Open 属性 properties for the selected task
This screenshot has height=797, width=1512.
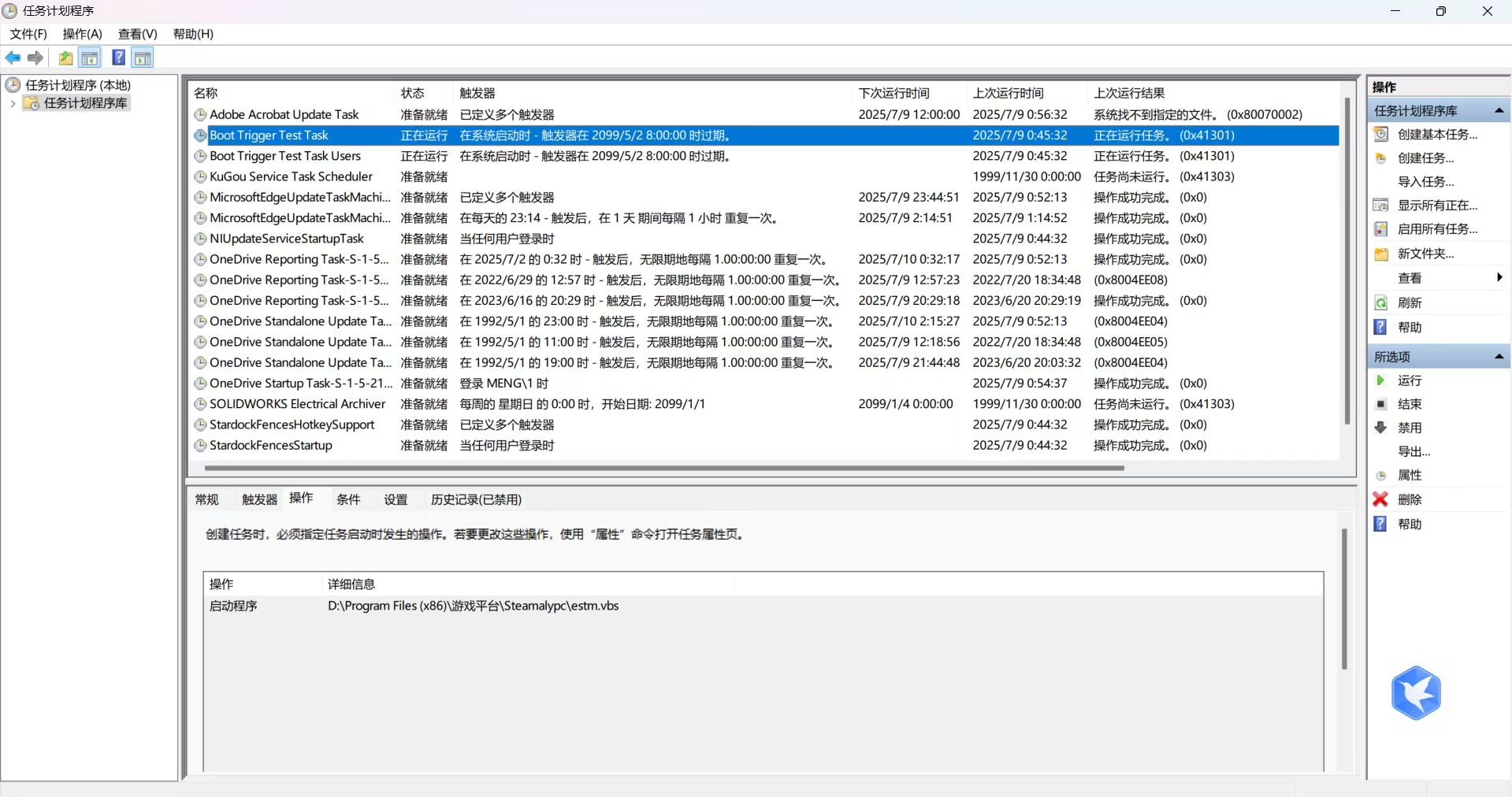1409,474
